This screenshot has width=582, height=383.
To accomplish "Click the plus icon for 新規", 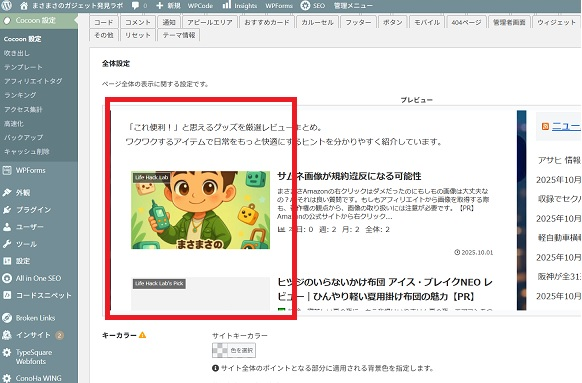I will (160, 6).
